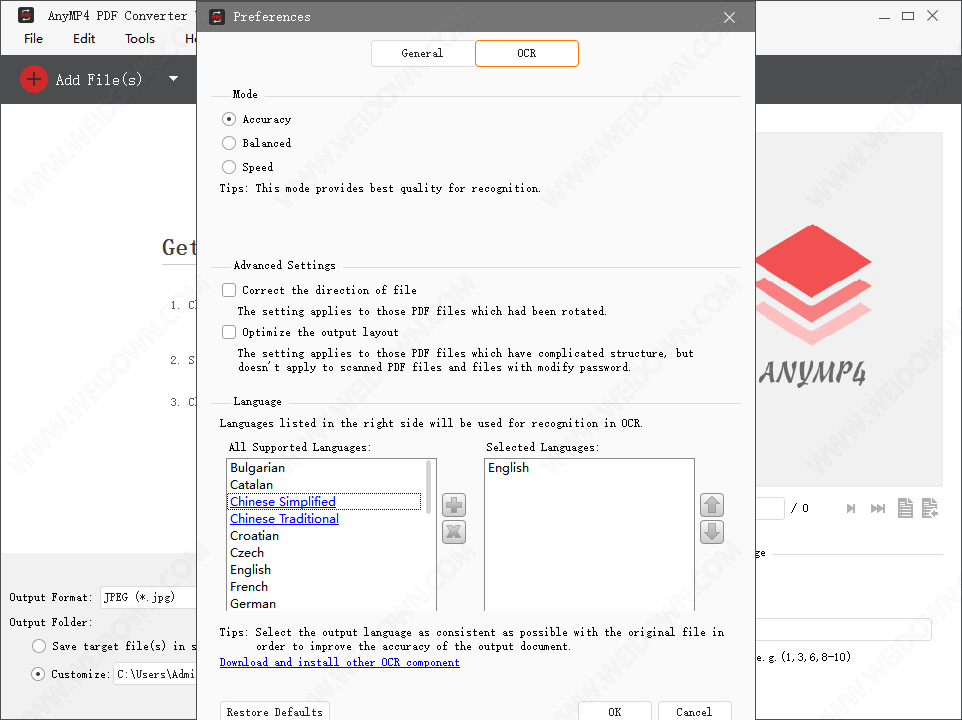Select Chinese Simplified in supported languages
The height and width of the screenshot is (720, 962).
click(325, 502)
